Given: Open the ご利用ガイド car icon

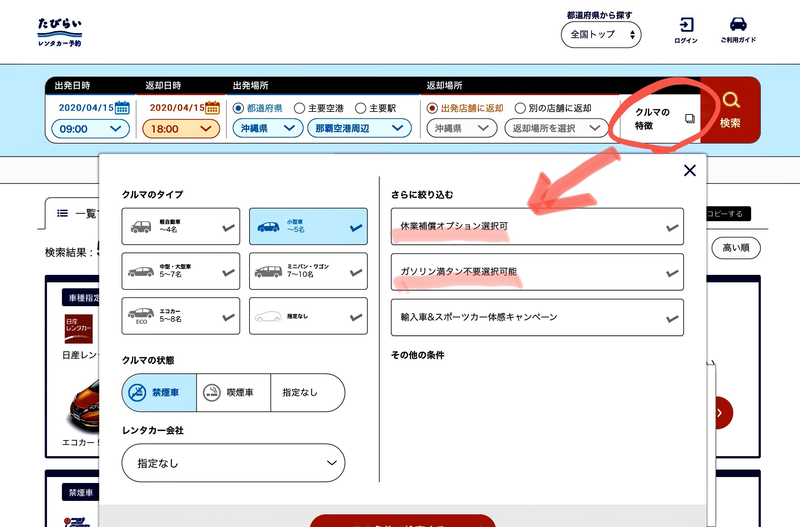Looking at the screenshot, I should point(738,30).
